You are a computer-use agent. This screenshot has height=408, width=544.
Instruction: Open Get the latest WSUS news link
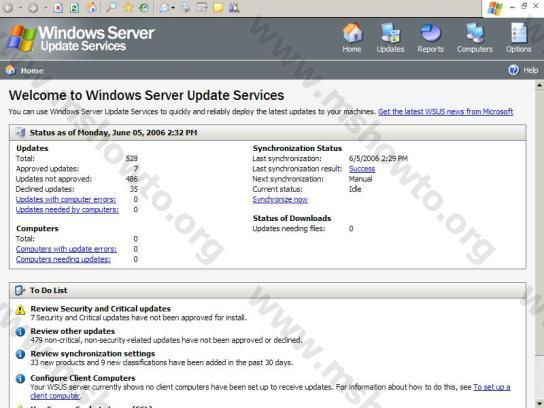pos(445,112)
